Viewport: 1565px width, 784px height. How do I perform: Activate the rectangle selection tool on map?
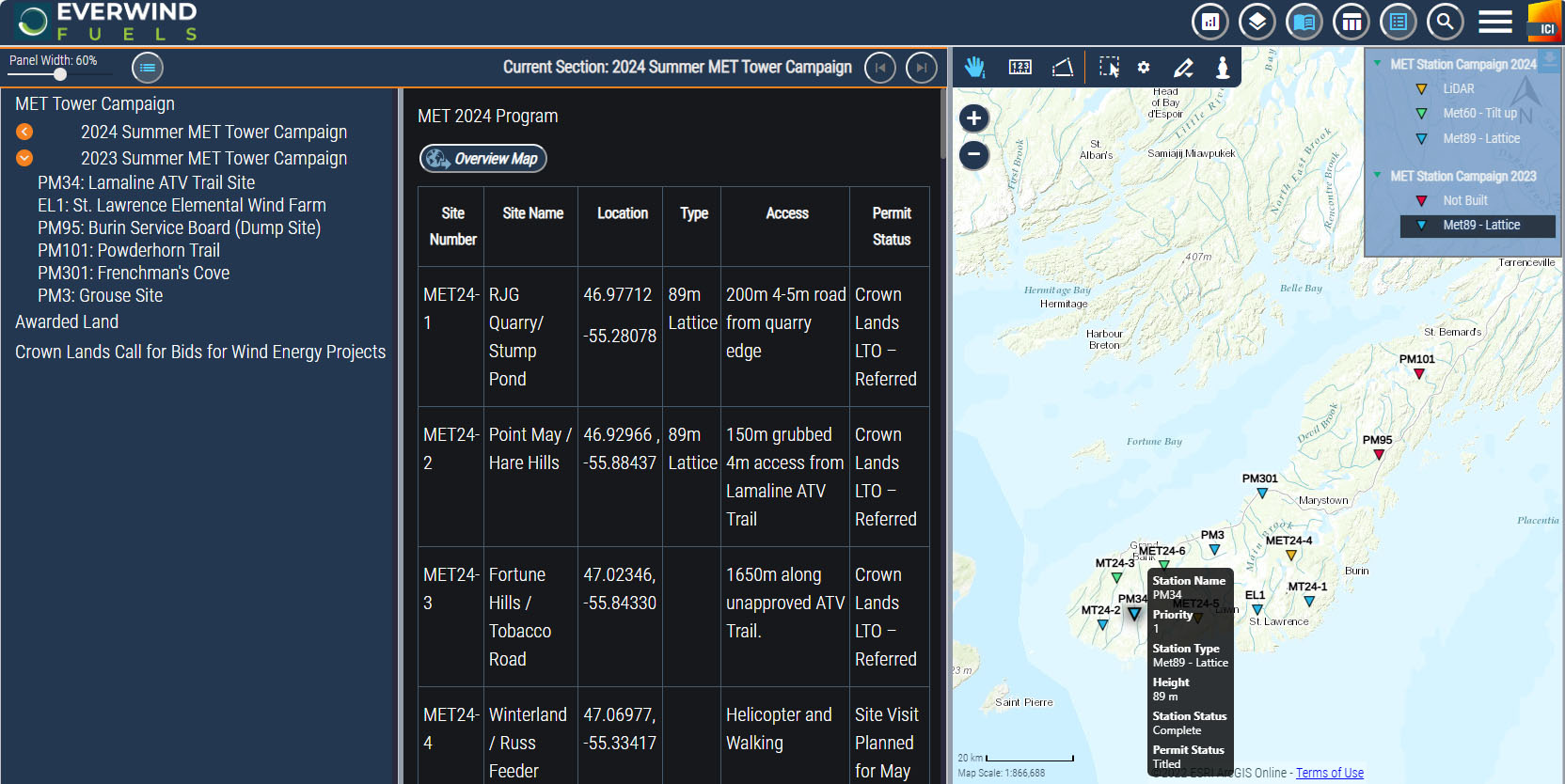(x=1109, y=67)
